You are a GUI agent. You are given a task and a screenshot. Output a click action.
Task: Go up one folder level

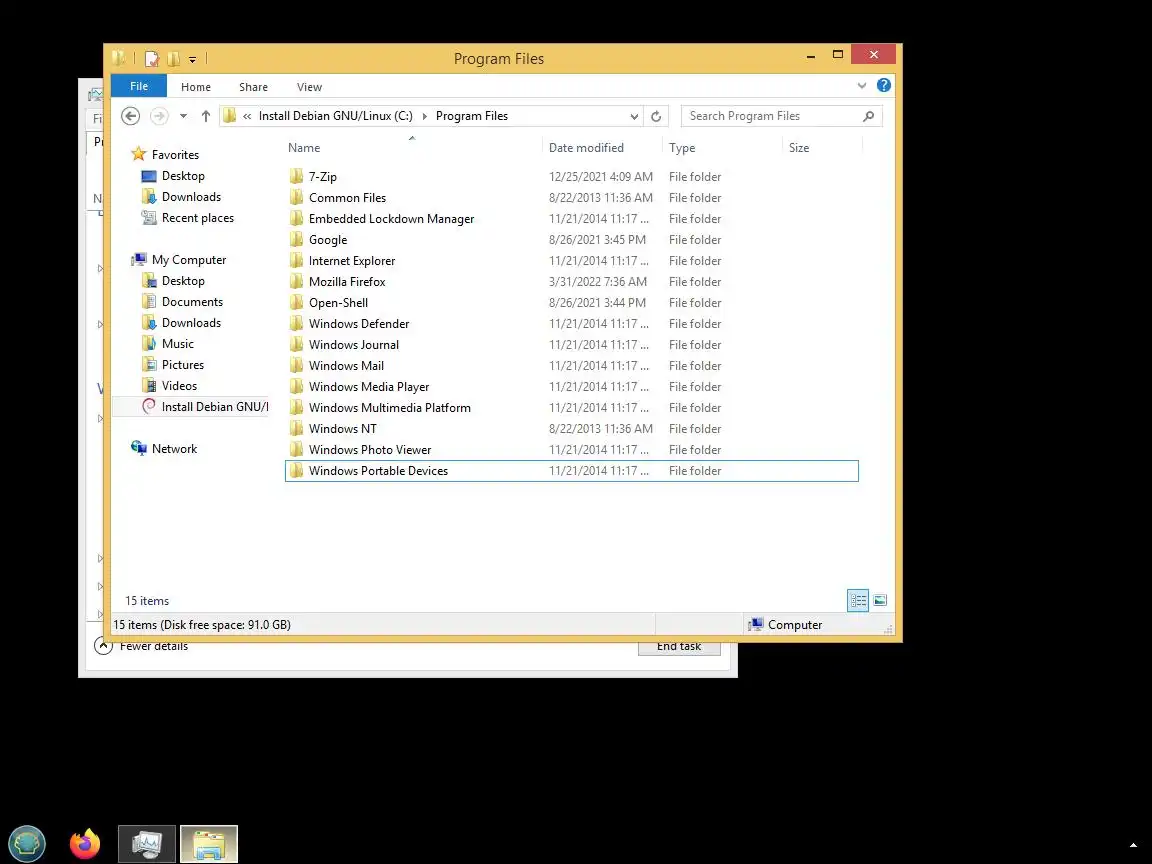pyautogui.click(x=206, y=116)
